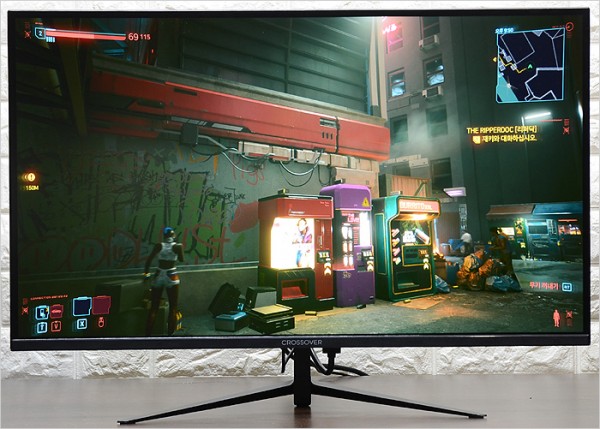The width and height of the screenshot is (600, 429).
Task: Select the red vehicle quick slot
Action: pos(57,311)
